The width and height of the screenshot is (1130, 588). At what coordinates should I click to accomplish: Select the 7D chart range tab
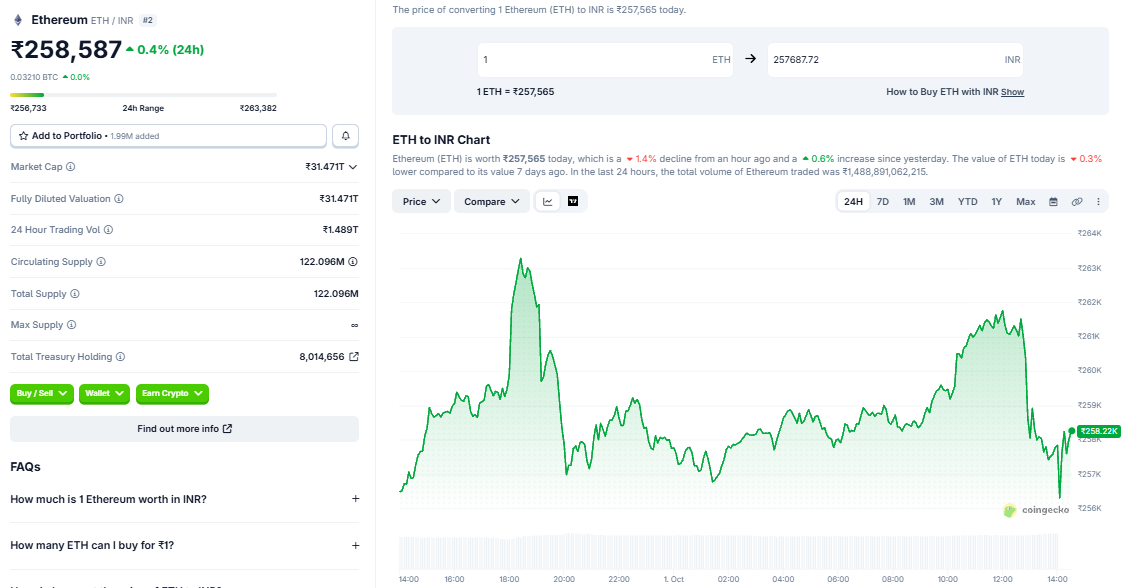(883, 202)
